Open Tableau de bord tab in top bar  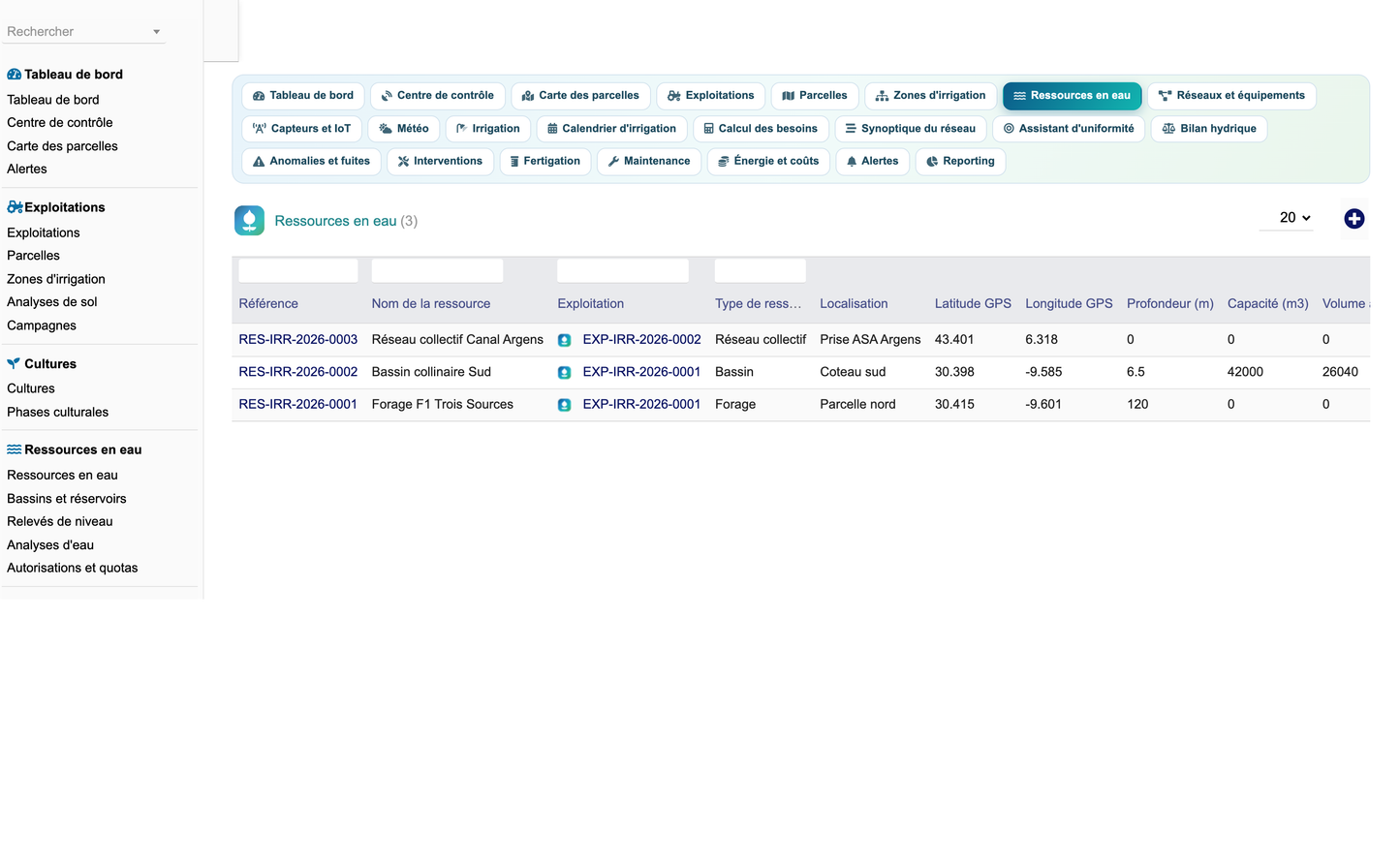(x=303, y=96)
